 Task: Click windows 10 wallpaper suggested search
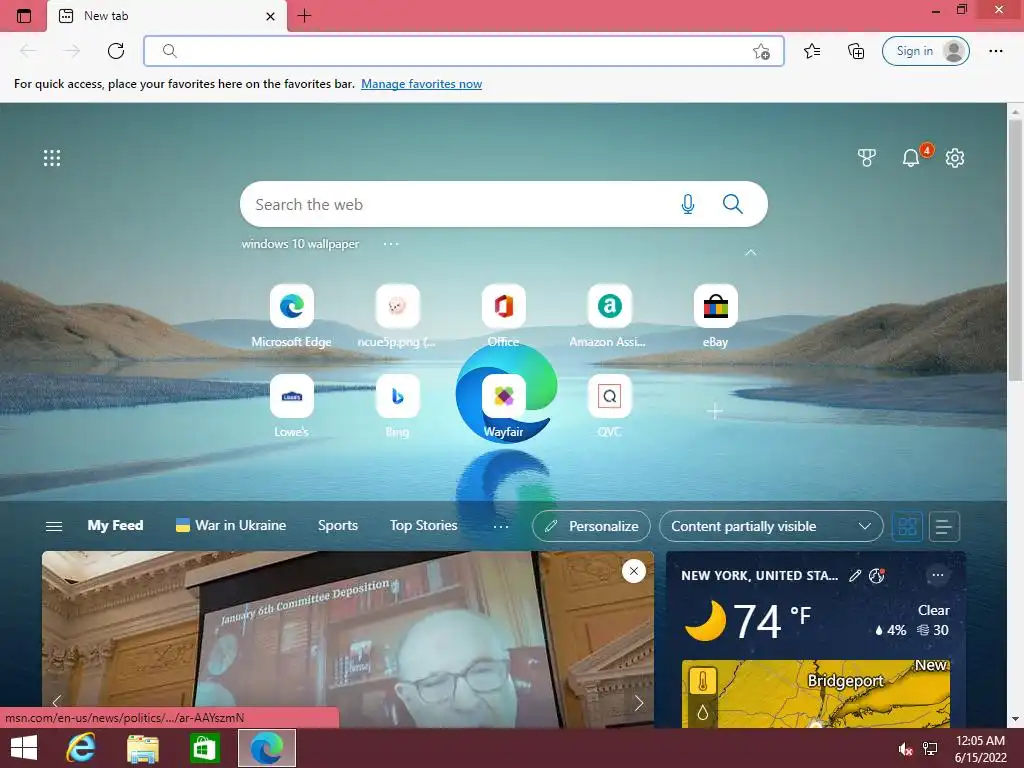pos(300,244)
